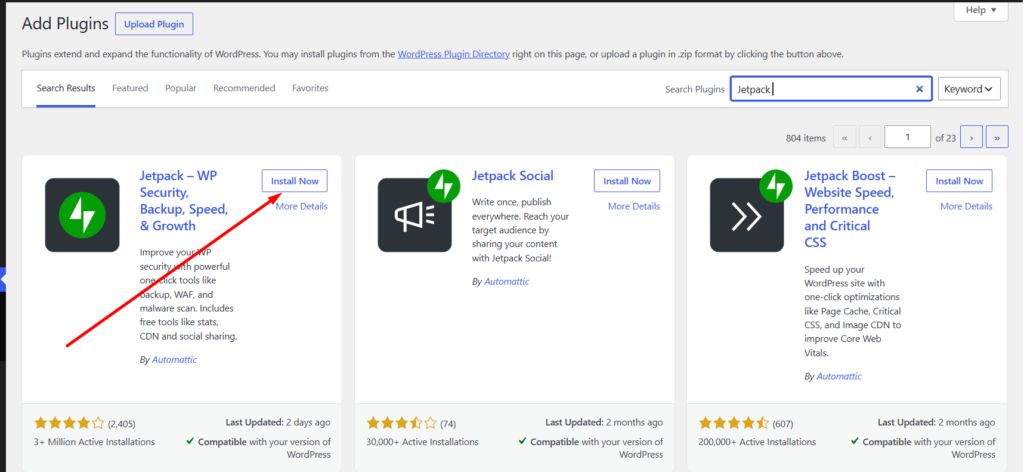
Task: Open the Featured plugins tab
Action: tap(130, 88)
